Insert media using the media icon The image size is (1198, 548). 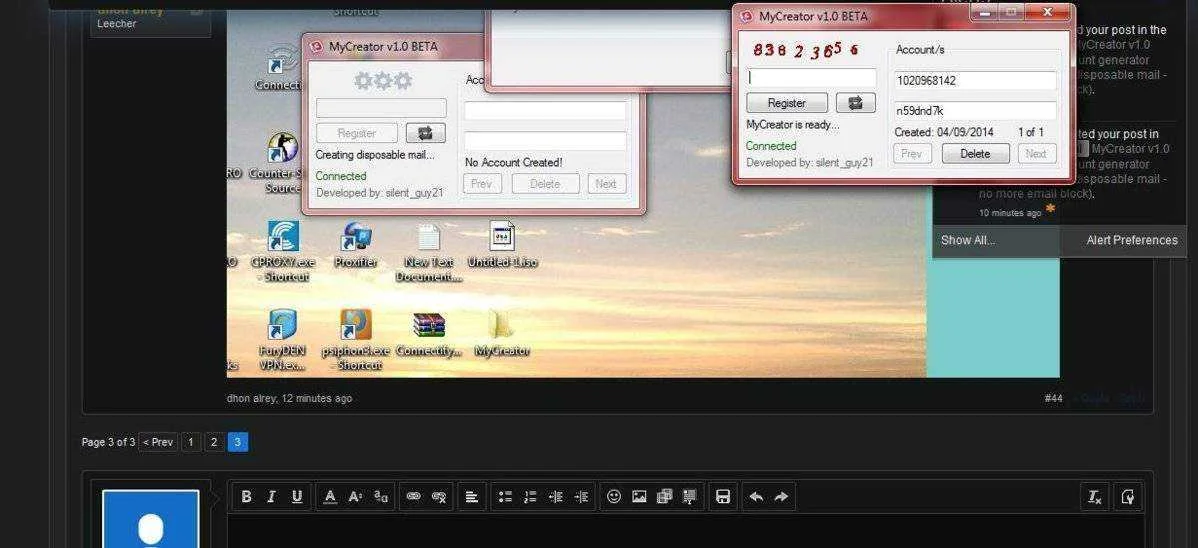664,497
